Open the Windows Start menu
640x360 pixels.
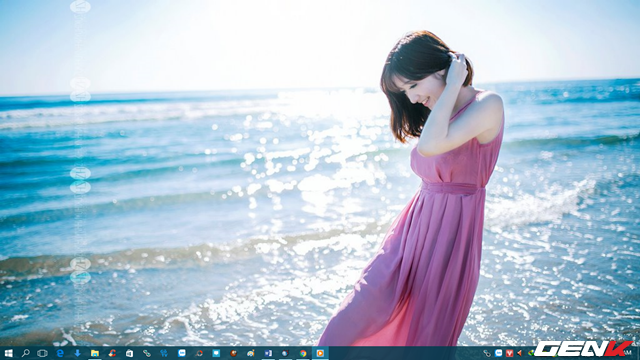click(x=8, y=353)
